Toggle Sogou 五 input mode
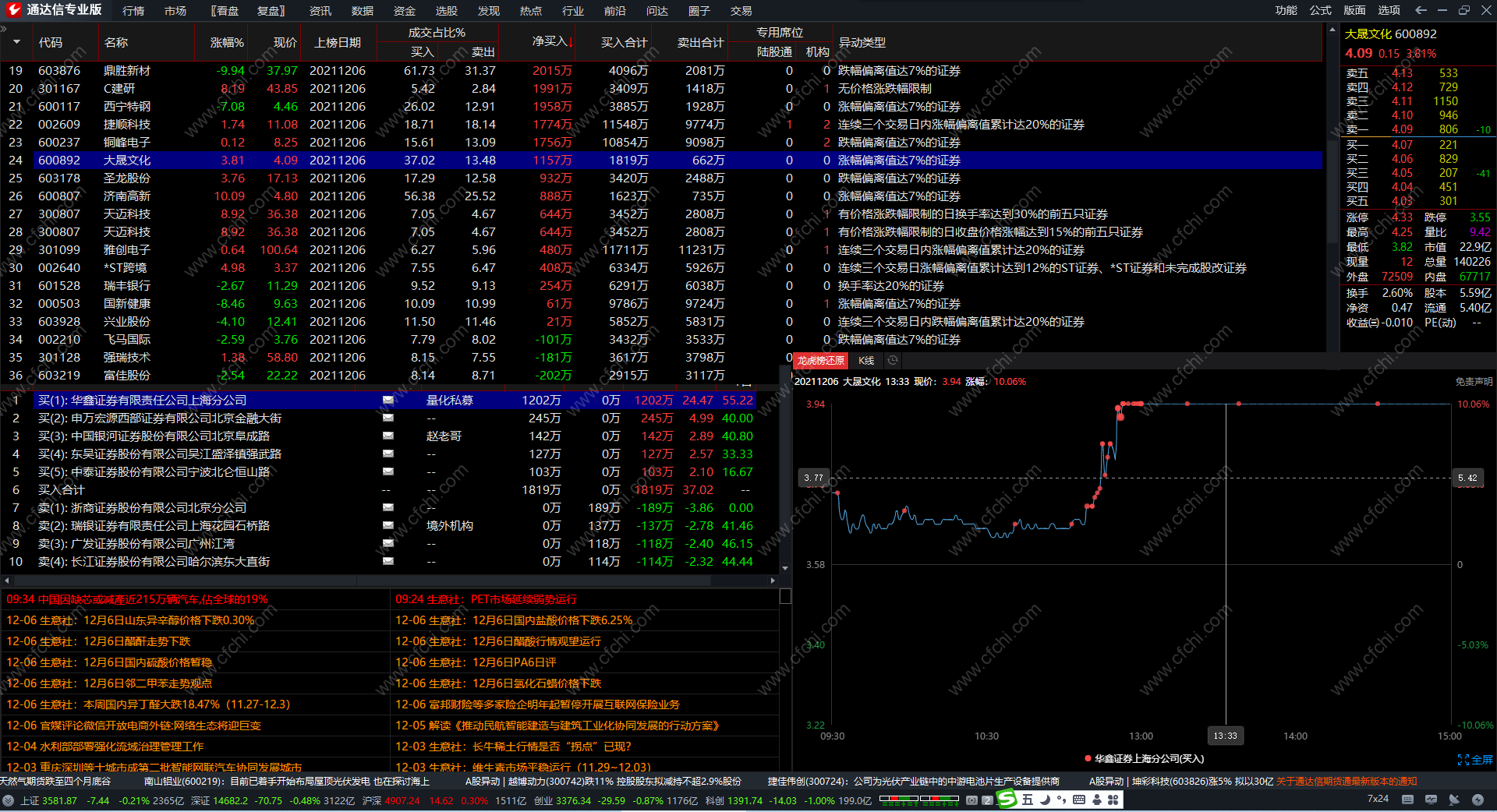This screenshot has height=812, width=1497. coord(1028,800)
